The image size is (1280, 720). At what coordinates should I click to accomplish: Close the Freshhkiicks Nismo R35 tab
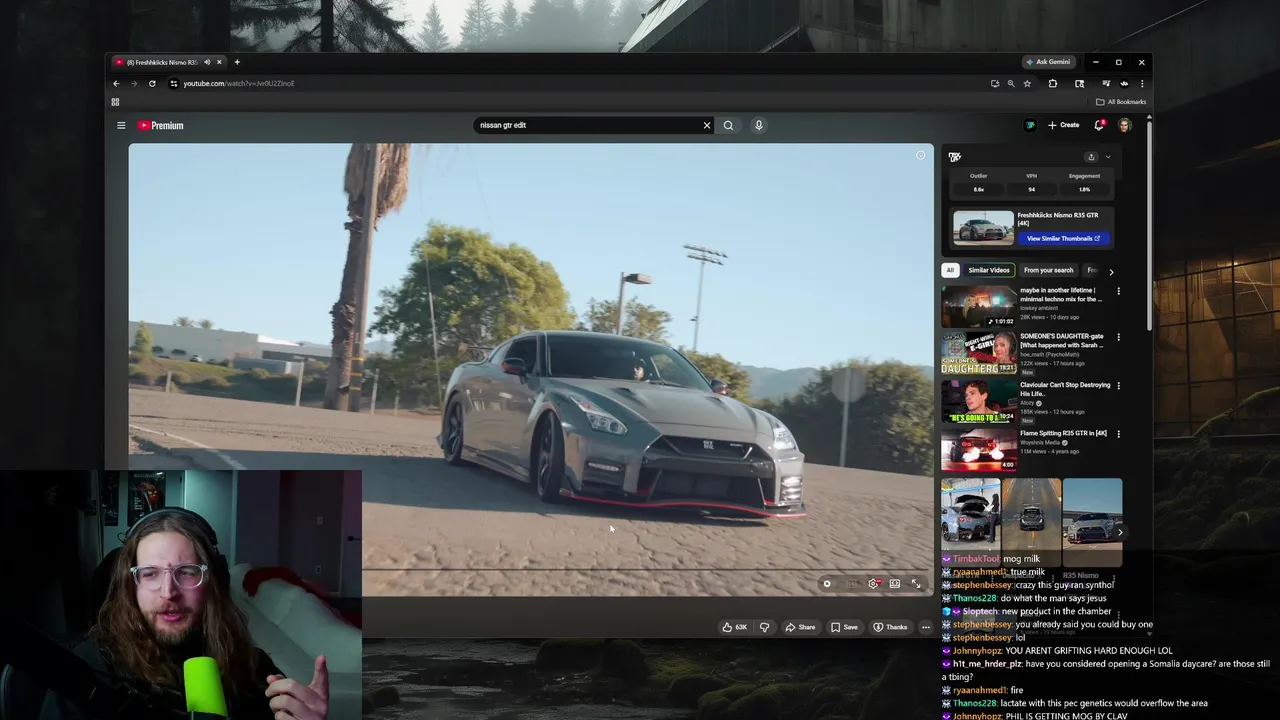click(x=219, y=62)
